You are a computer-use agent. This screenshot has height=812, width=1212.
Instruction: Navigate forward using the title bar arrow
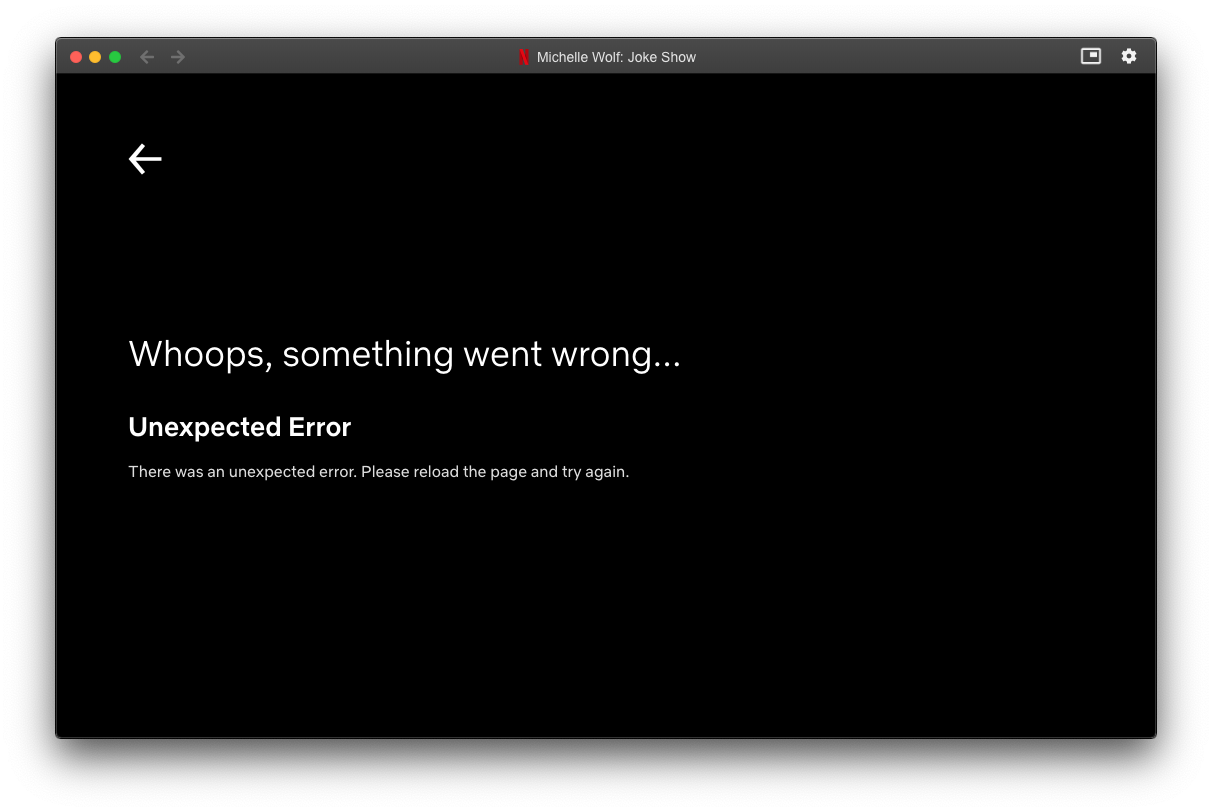click(178, 57)
